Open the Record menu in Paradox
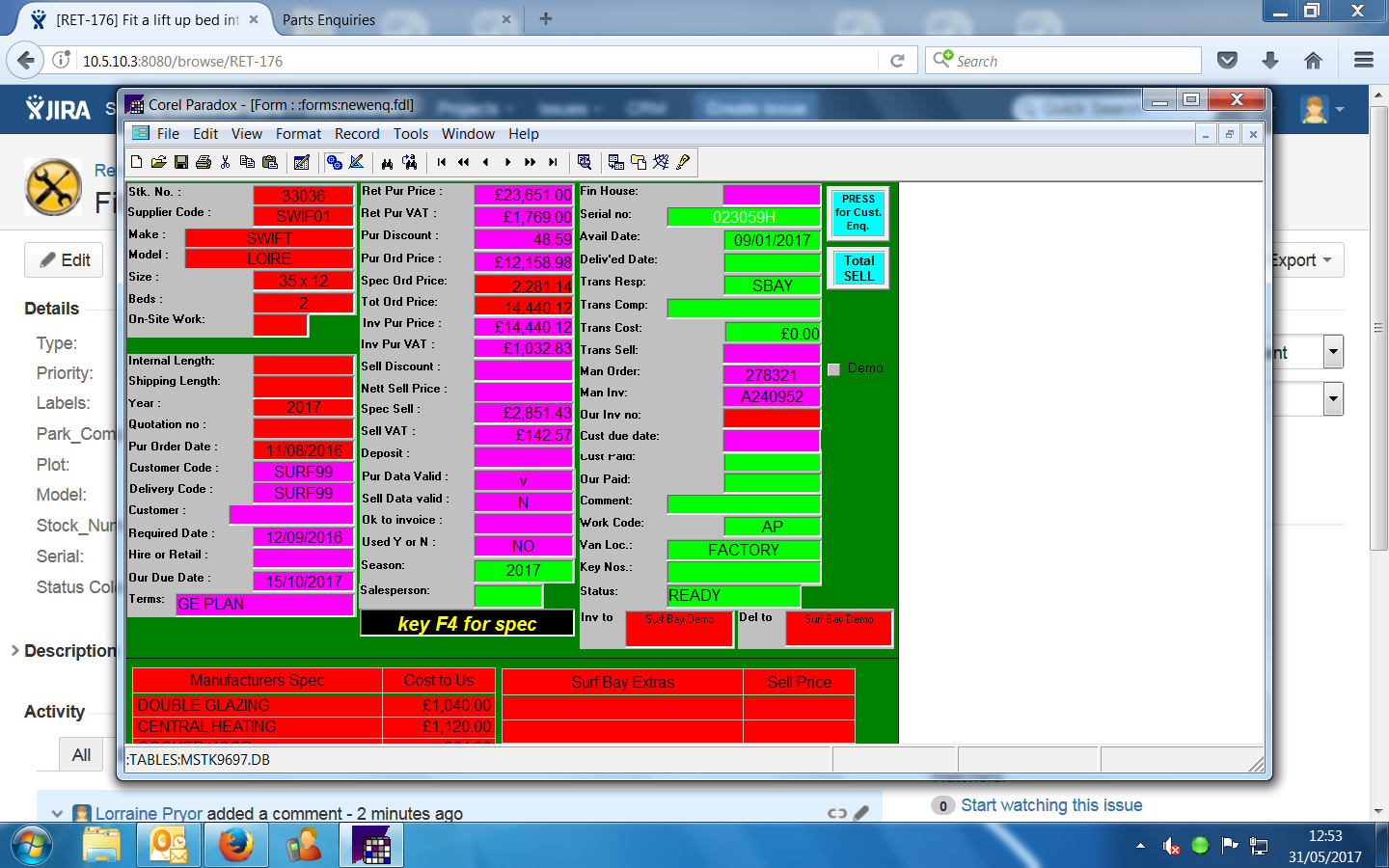Screen dimensions: 1389x868 tap(357, 134)
